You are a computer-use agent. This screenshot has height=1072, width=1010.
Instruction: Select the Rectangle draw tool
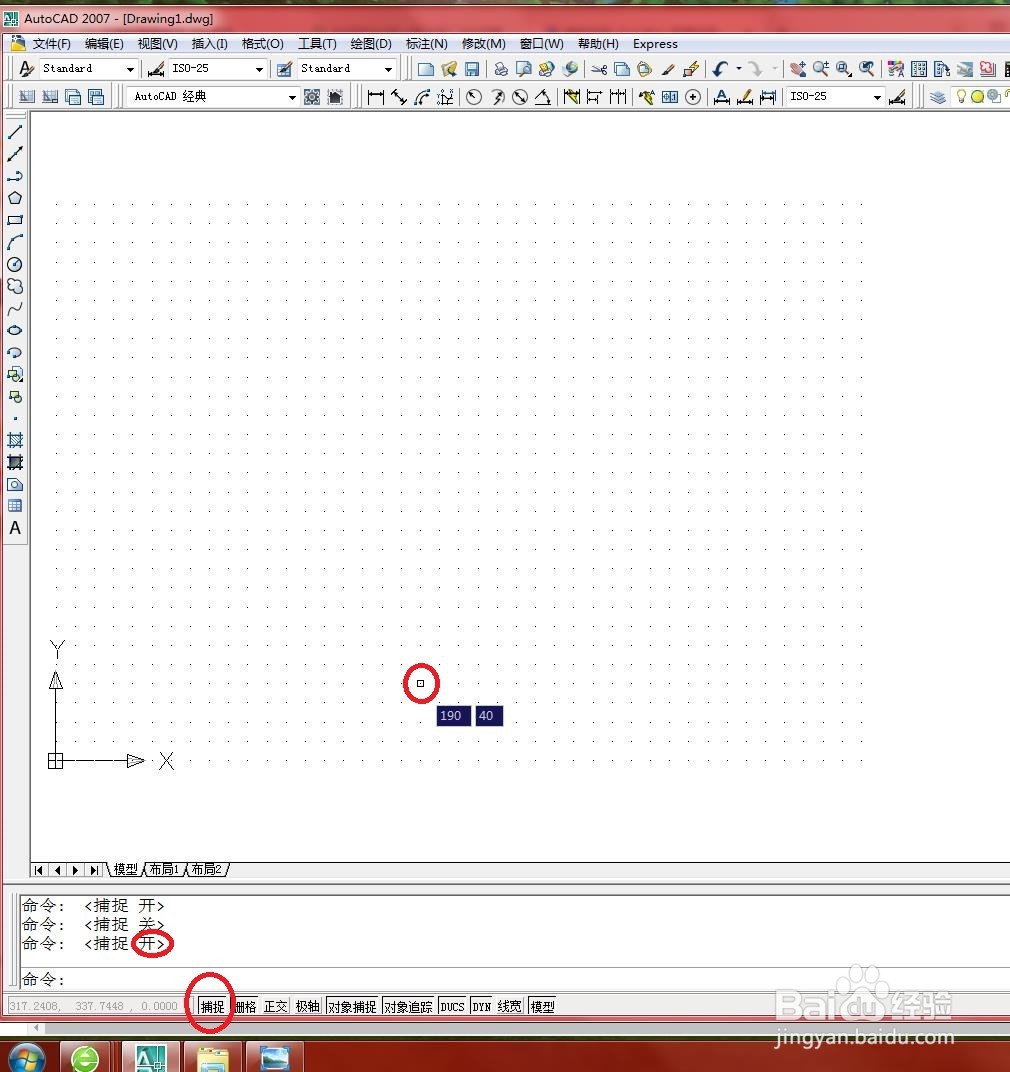(15, 220)
